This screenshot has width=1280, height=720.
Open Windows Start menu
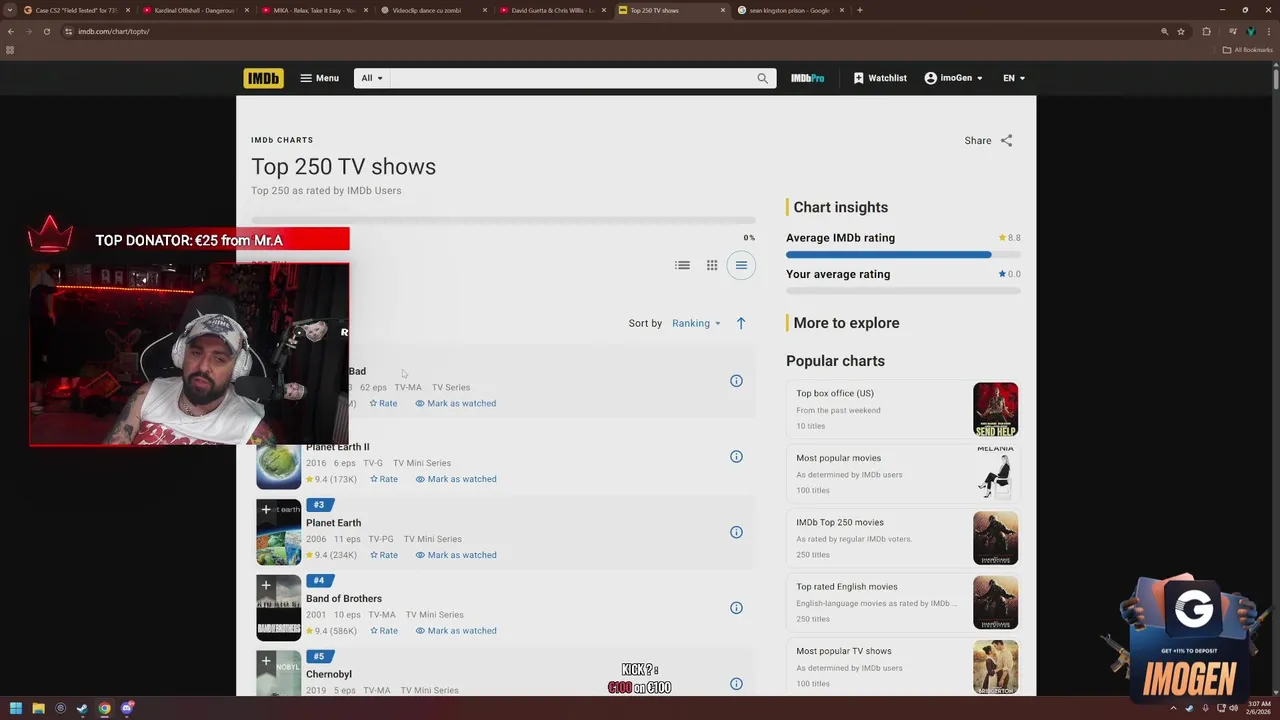(x=15, y=708)
